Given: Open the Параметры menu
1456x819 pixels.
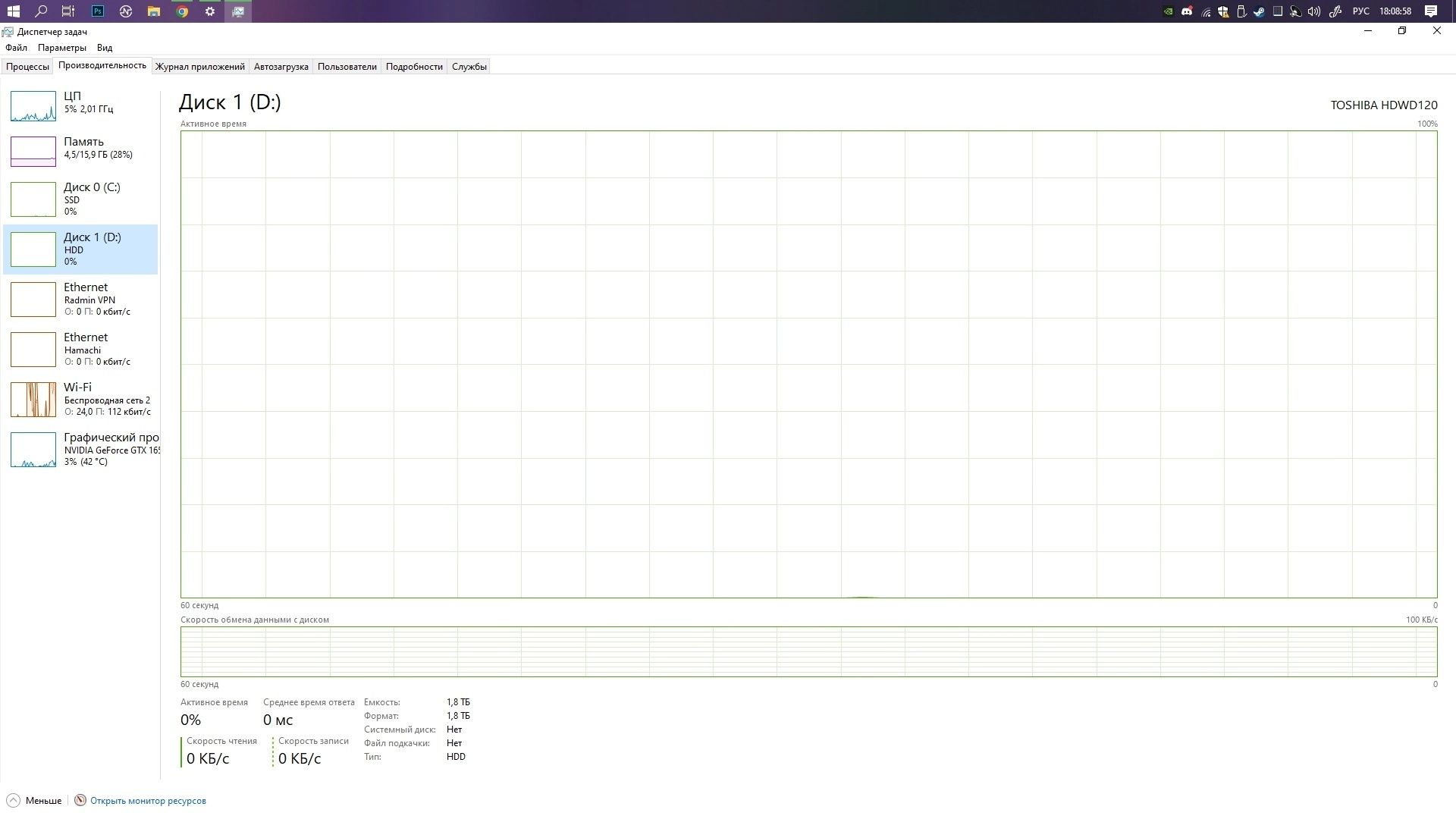Looking at the screenshot, I should point(62,48).
